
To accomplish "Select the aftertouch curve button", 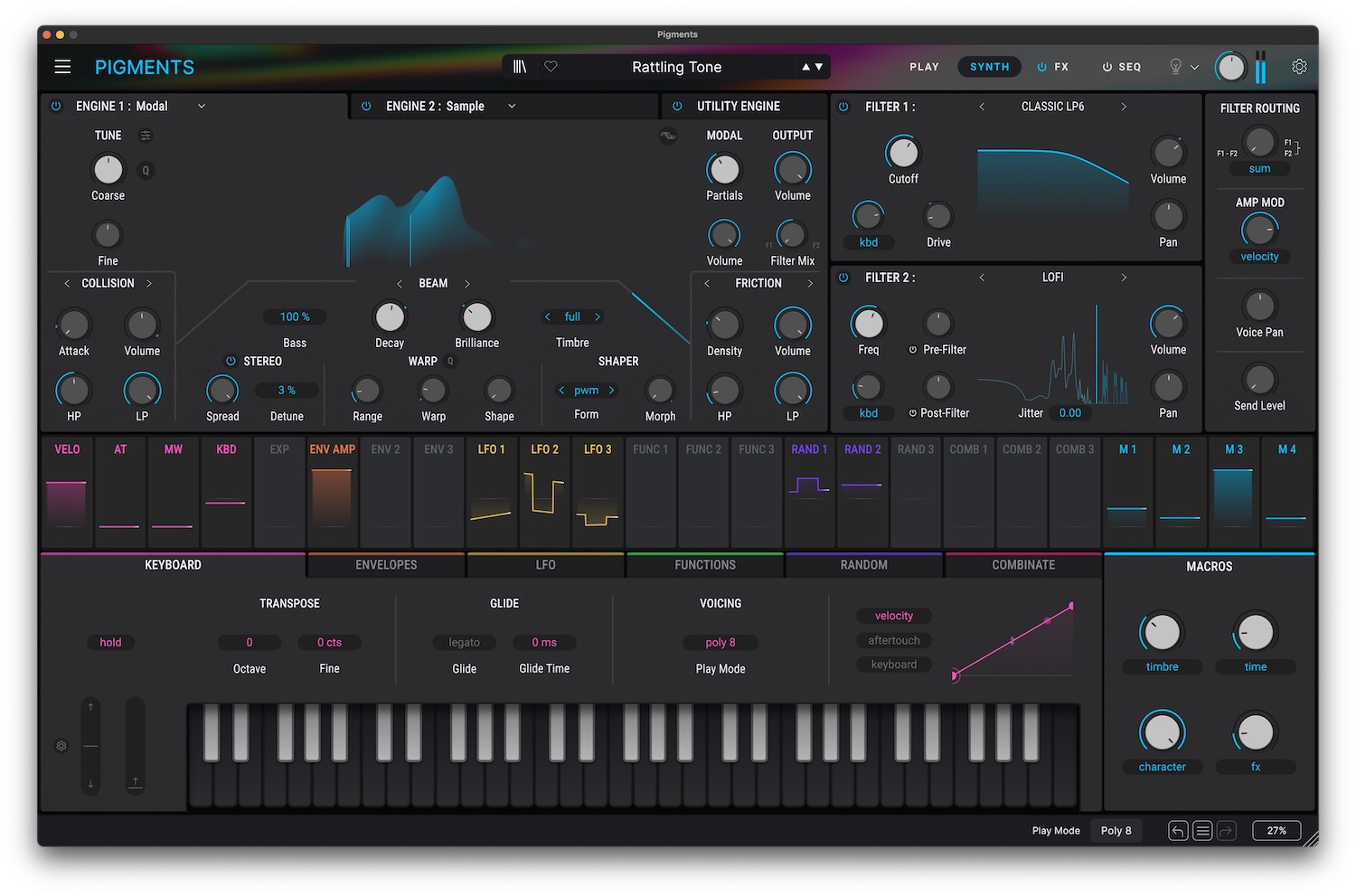I will tap(894, 640).
